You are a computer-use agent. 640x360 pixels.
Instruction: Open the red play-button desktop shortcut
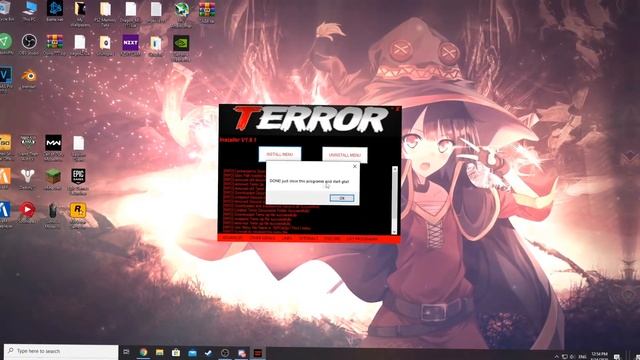27,213
